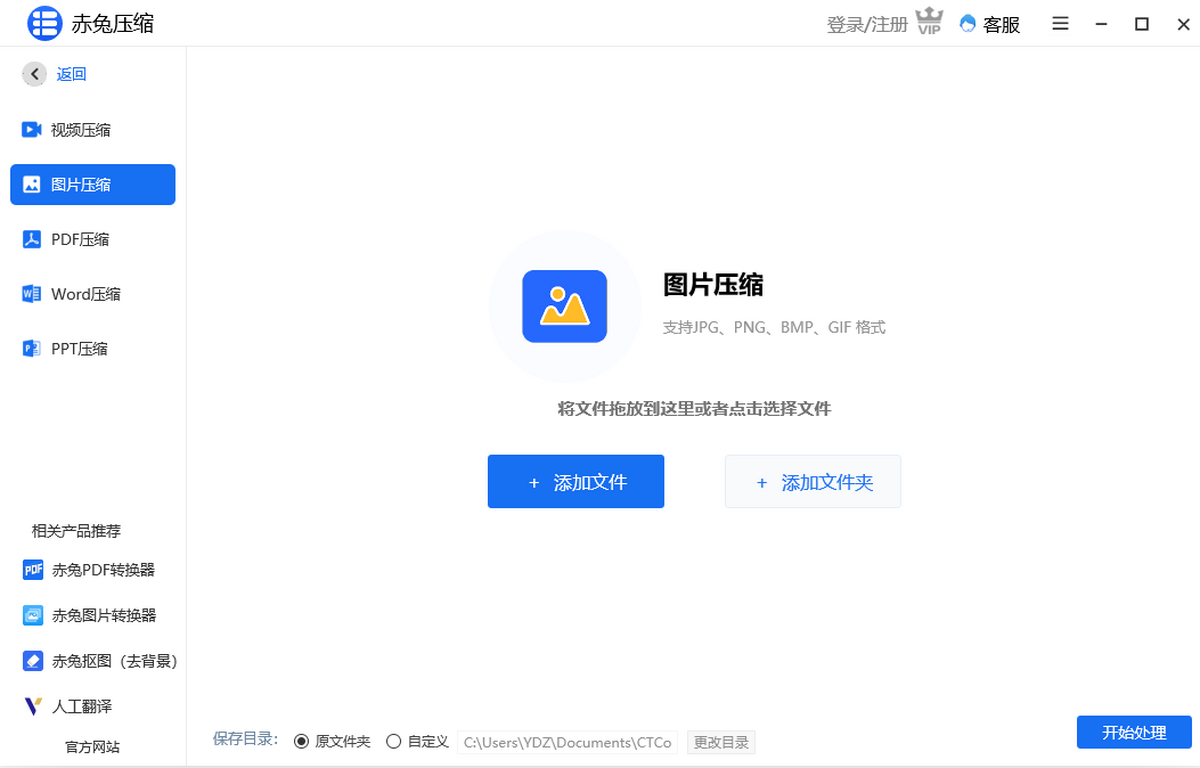Viewport: 1200px width, 768px height.
Task: Select 自定义 save directory option
Action: pyautogui.click(x=393, y=742)
